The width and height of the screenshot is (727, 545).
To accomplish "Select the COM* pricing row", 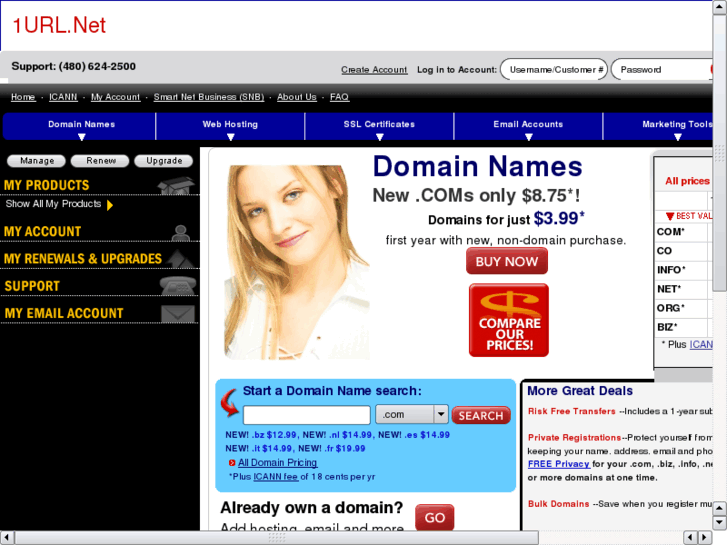I will pyautogui.click(x=683, y=231).
